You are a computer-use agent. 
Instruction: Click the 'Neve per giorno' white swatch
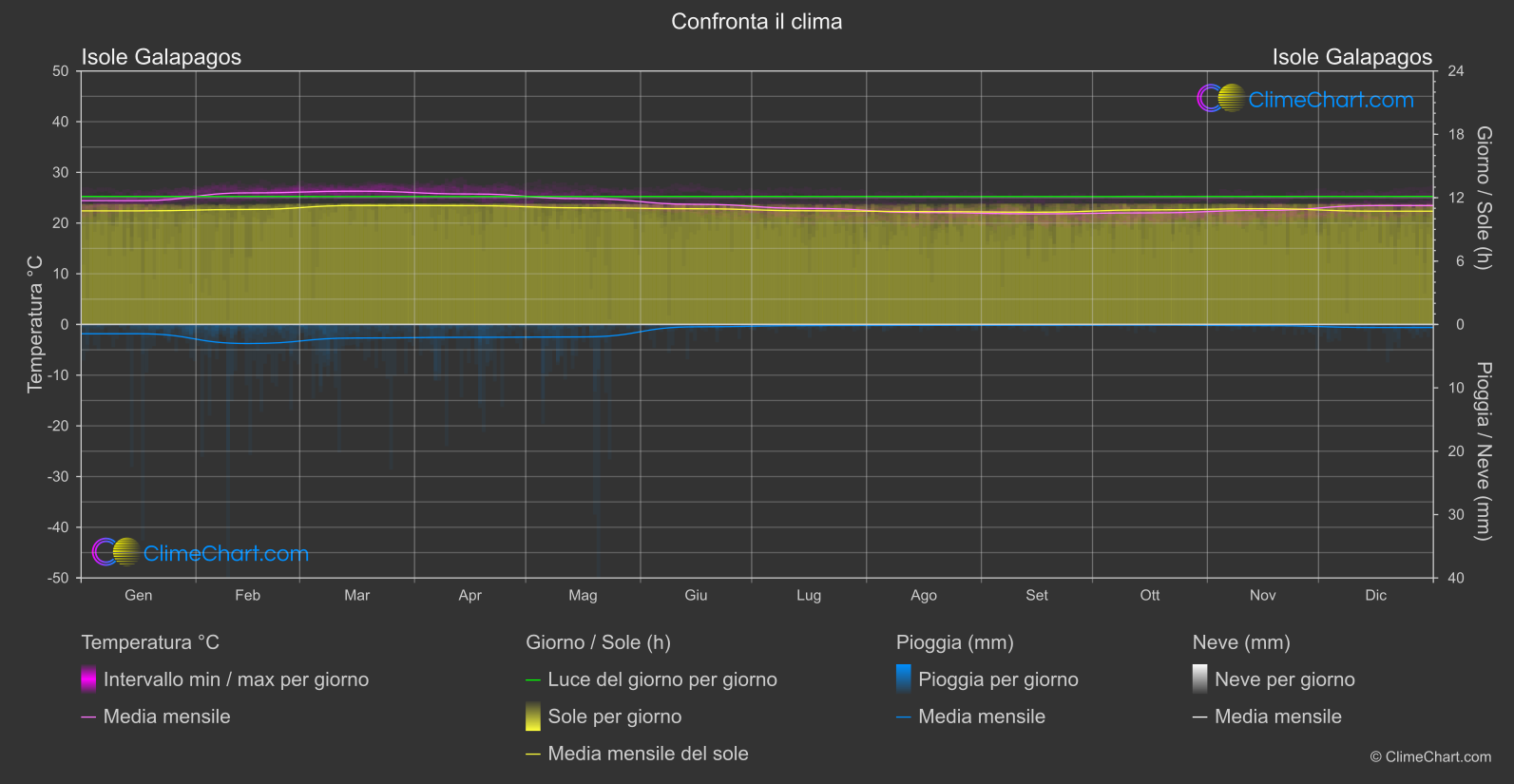(1200, 679)
